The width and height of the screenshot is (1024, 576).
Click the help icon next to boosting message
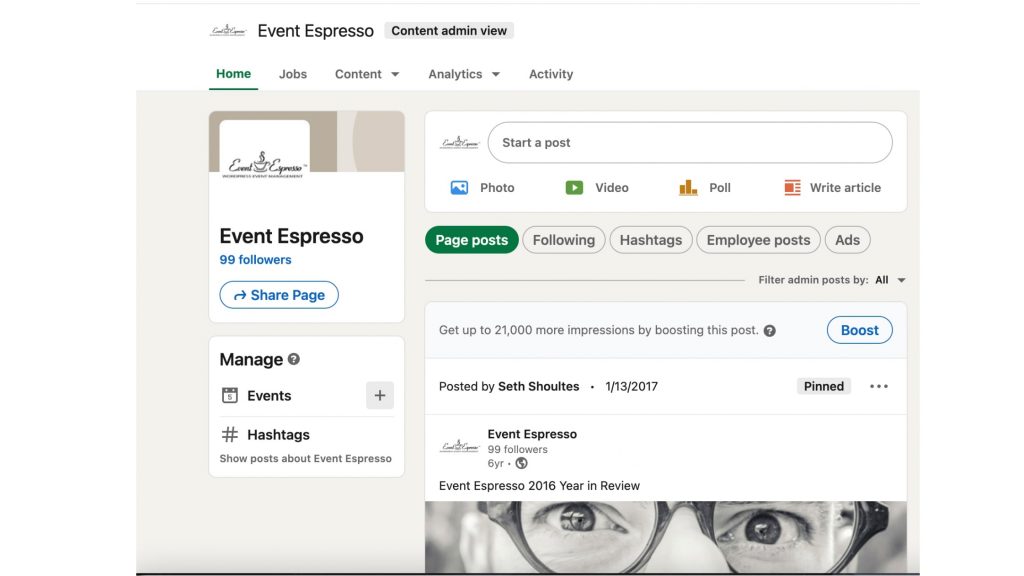pos(770,330)
